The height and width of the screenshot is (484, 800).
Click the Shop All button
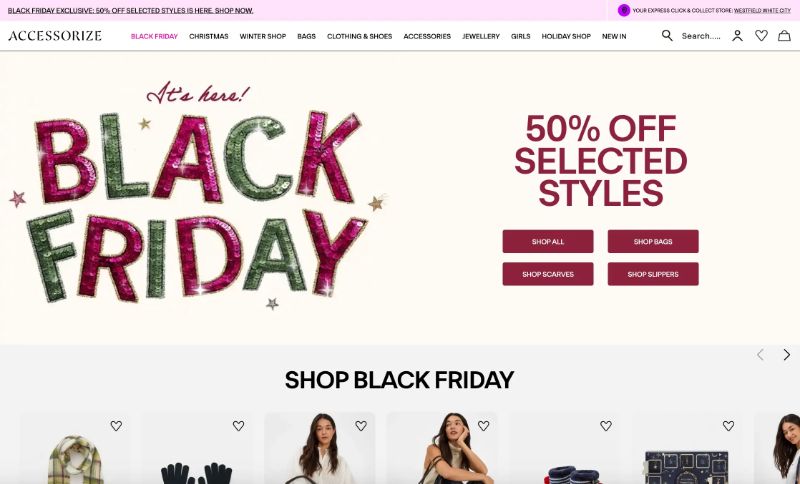coord(547,241)
